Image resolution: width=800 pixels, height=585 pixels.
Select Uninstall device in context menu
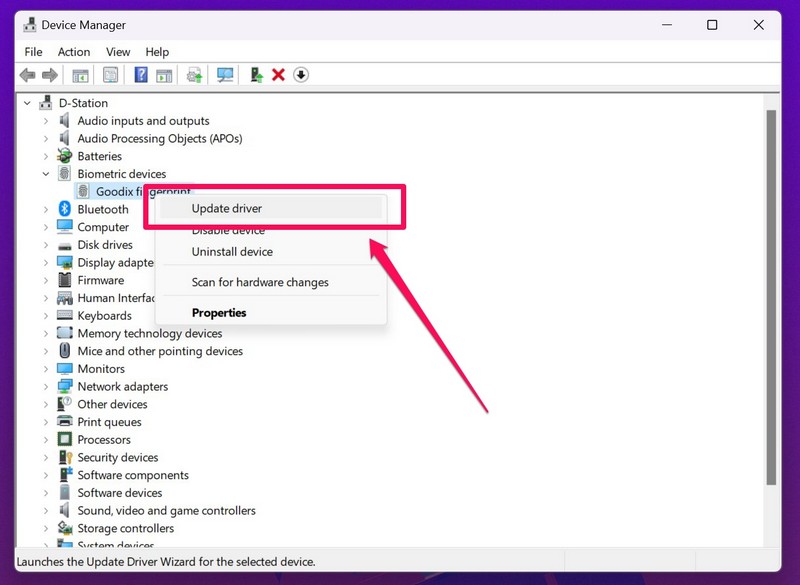click(232, 252)
